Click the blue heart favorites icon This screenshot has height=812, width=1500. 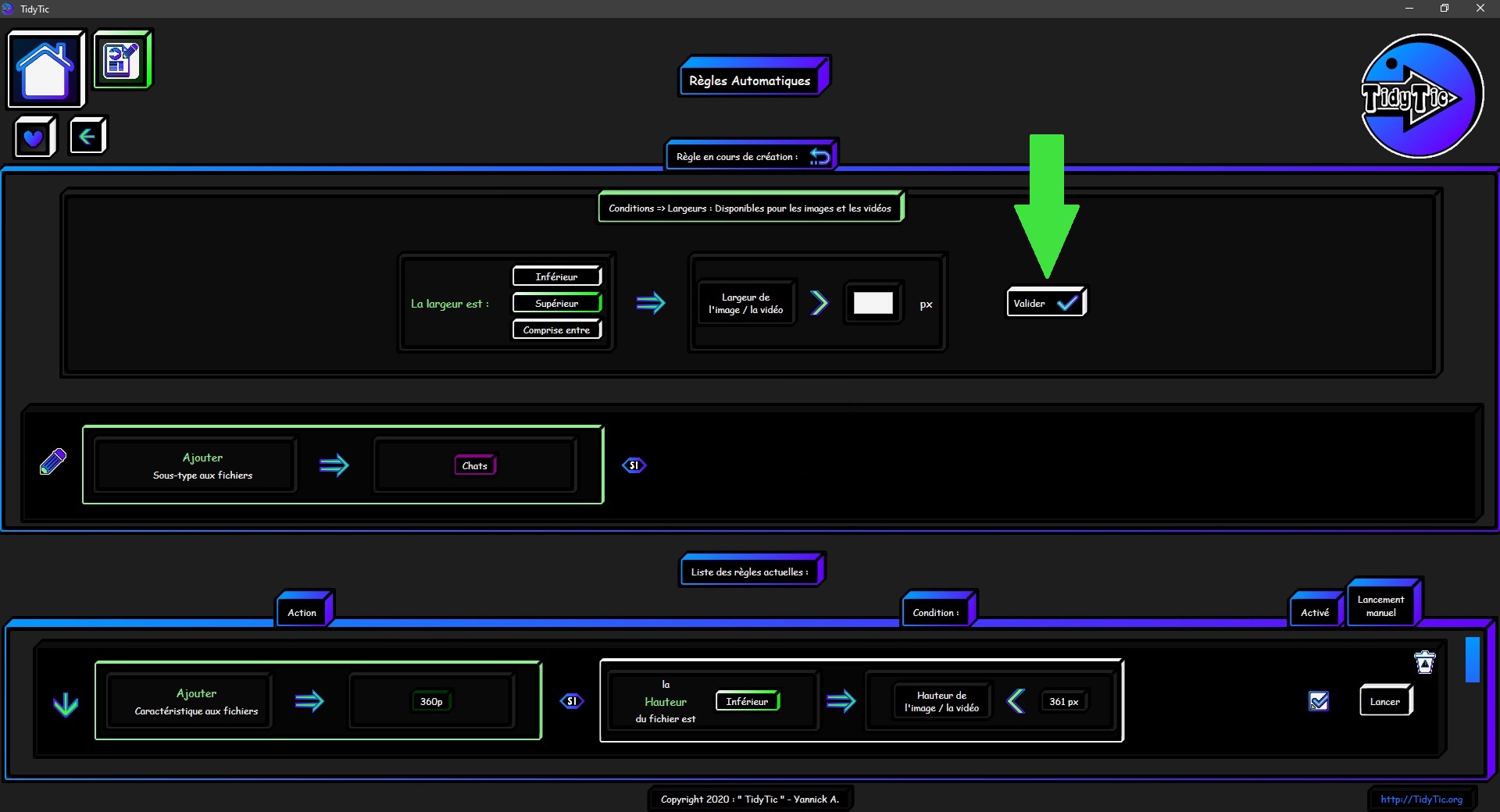(x=34, y=138)
